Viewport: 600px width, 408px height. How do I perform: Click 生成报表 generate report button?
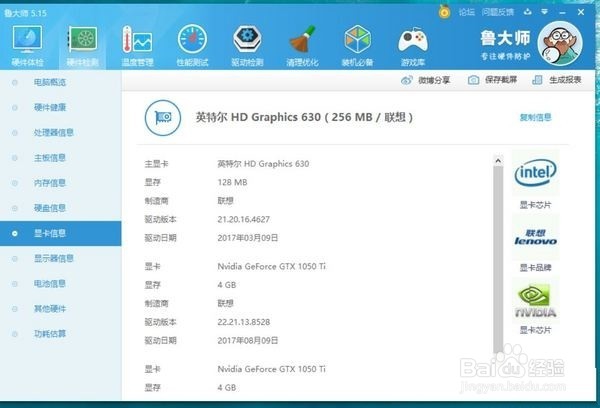coord(557,80)
